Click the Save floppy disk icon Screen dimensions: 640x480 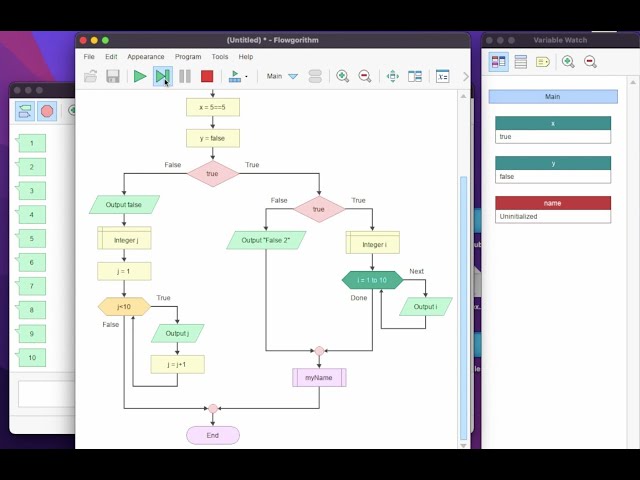[113, 76]
